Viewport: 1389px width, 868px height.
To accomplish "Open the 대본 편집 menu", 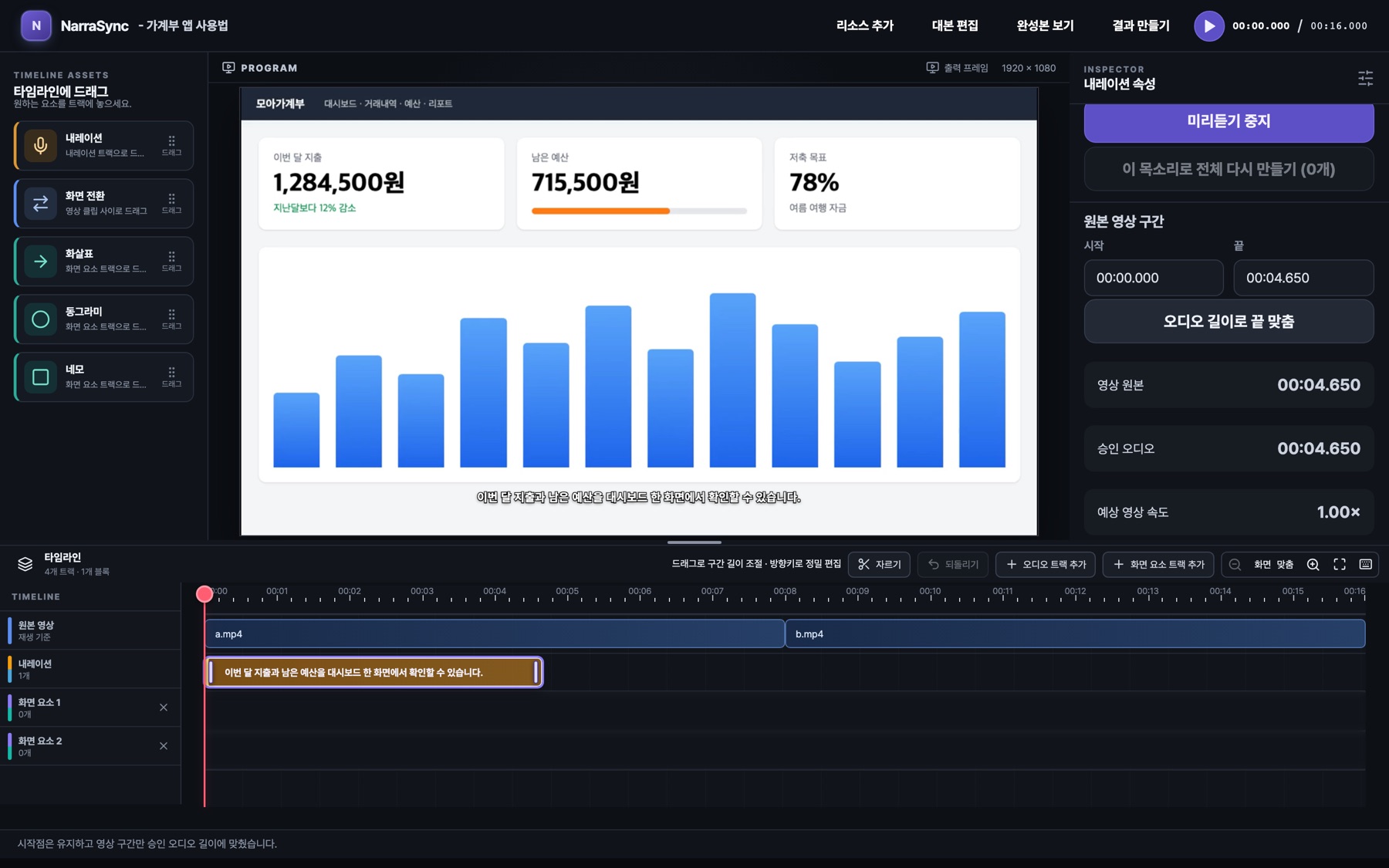I will click(955, 25).
